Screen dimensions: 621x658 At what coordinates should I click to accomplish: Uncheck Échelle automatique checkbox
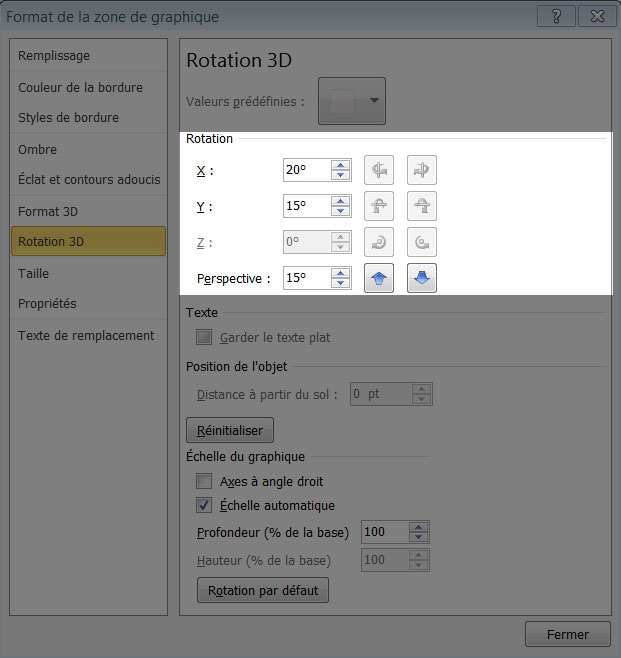pos(204,505)
